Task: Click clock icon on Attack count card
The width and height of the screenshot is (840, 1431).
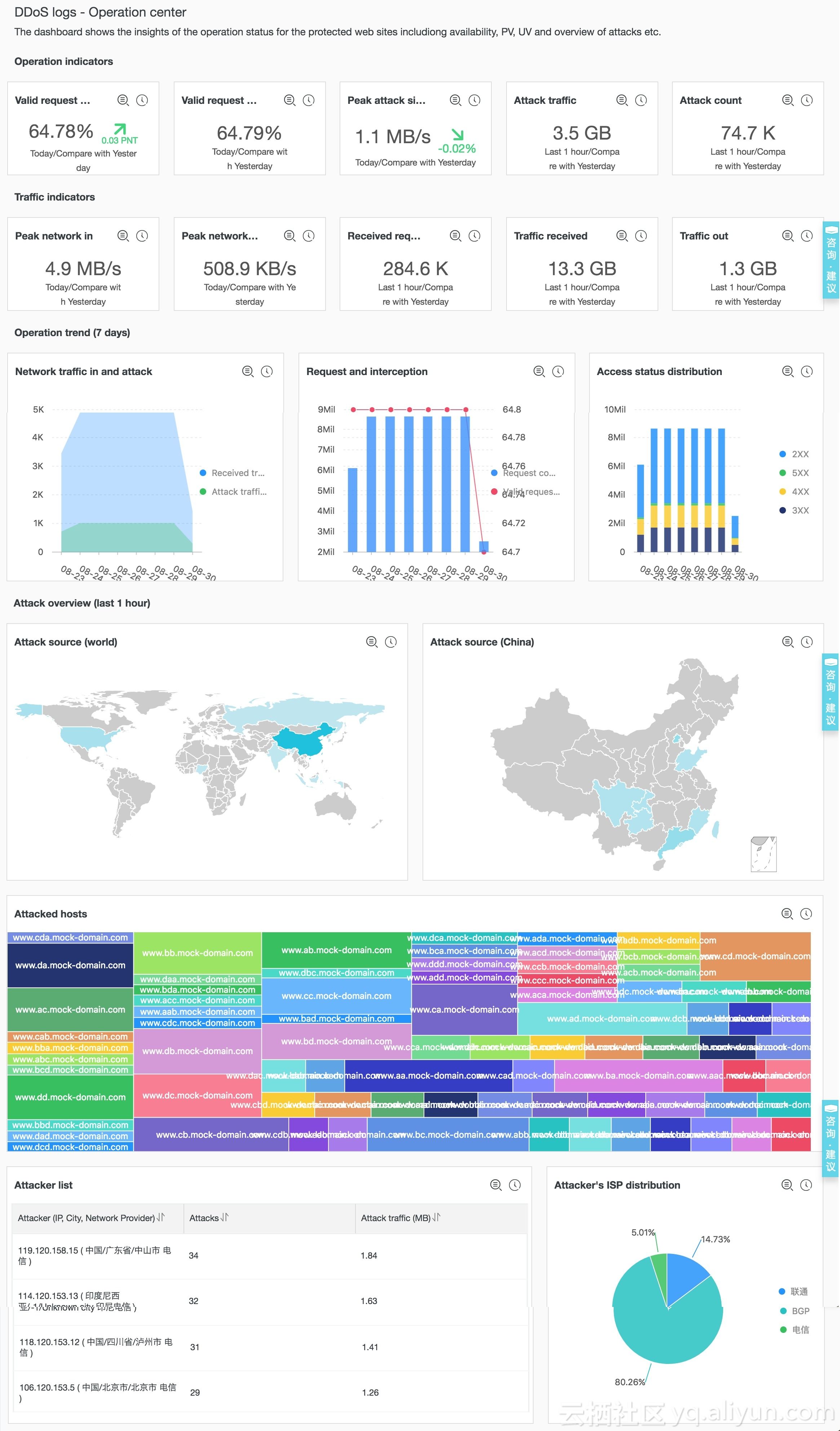Action: tap(806, 100)
